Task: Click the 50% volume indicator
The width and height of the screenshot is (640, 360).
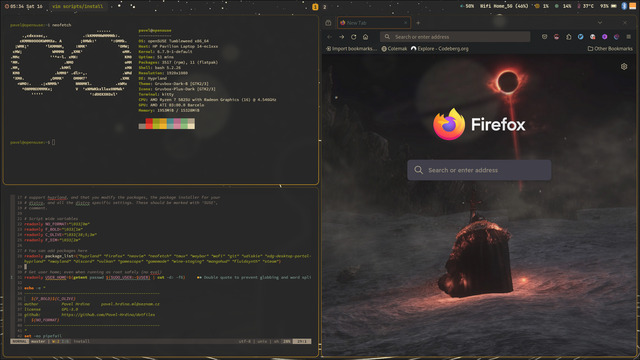Action: click(467, 6)
